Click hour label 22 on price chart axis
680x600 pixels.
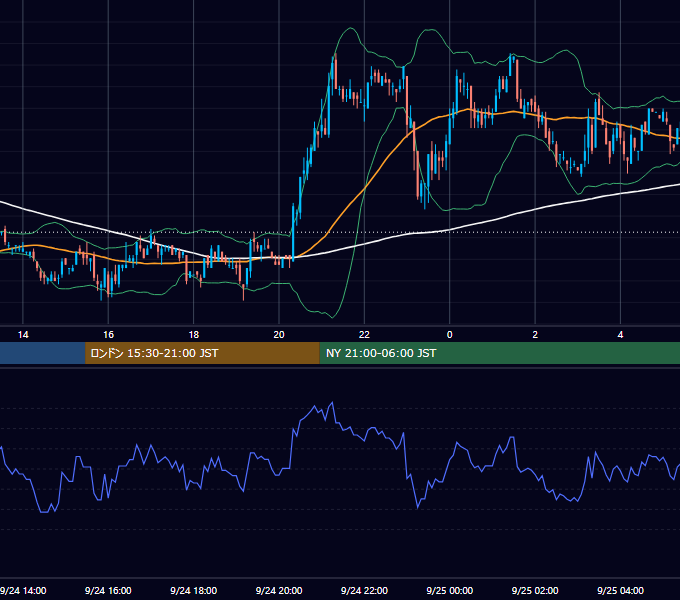pos(364,334)
